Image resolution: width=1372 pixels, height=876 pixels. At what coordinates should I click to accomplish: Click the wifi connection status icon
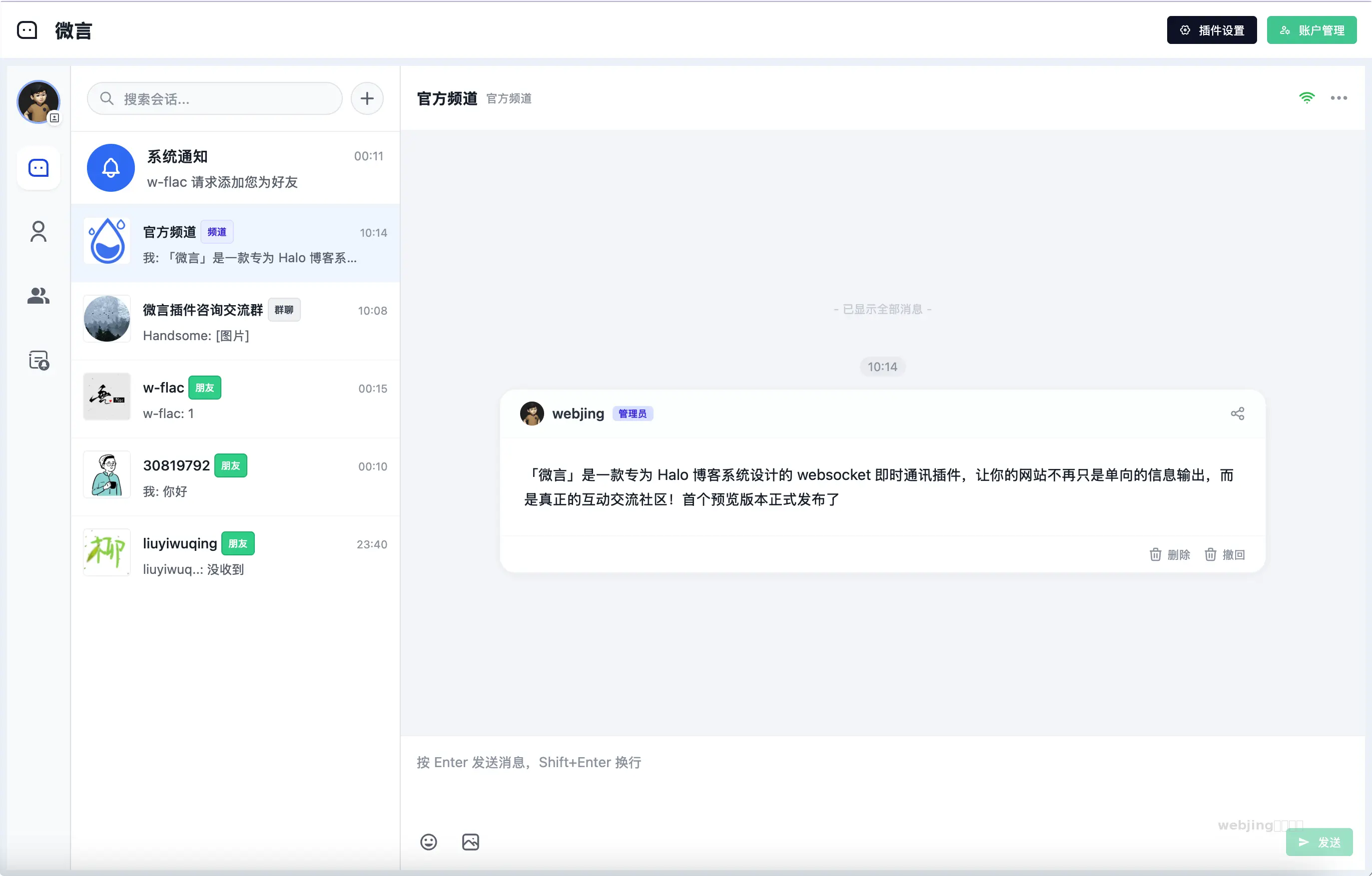pos(1307,98)
